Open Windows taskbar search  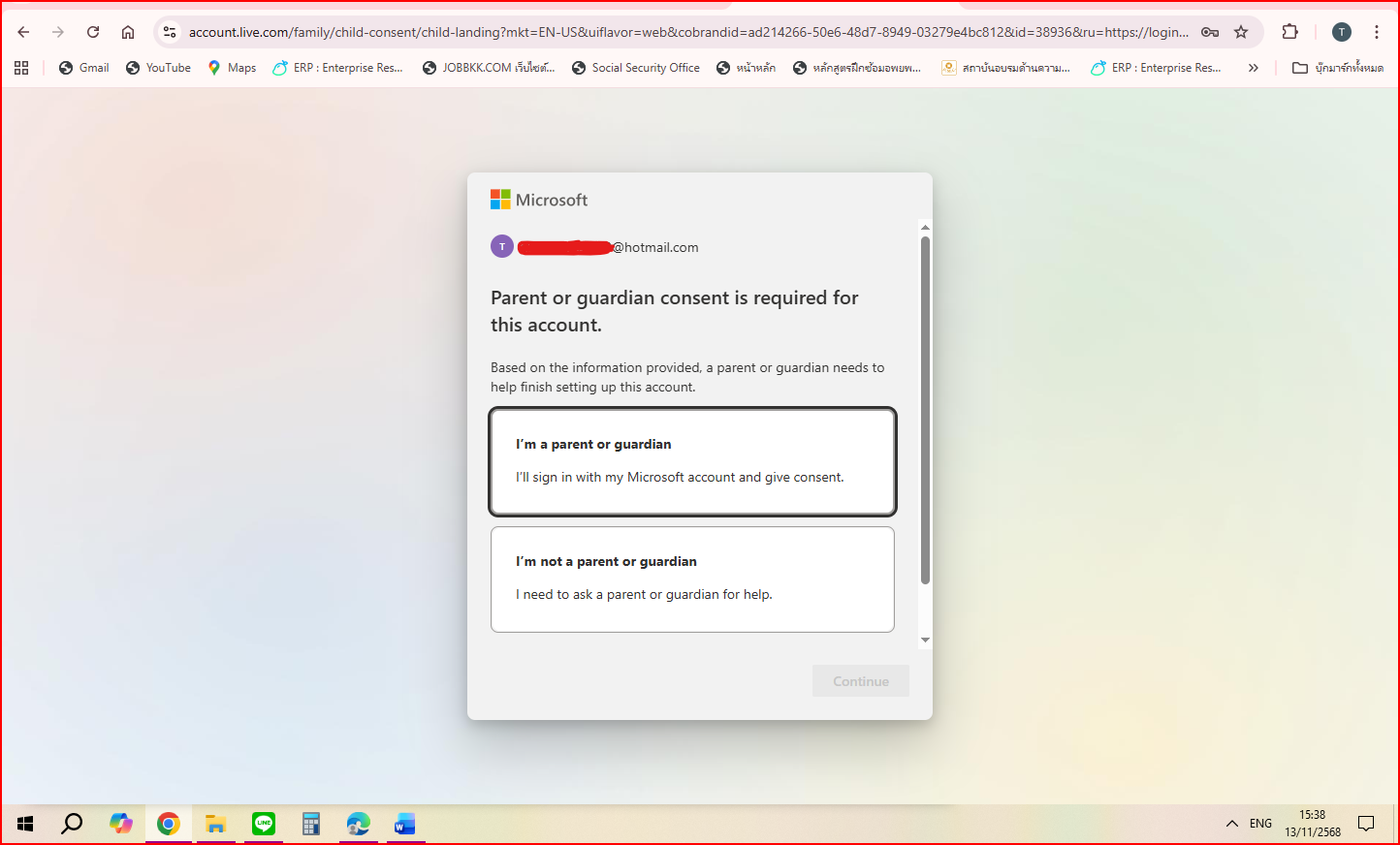click(x=72, y=824)
